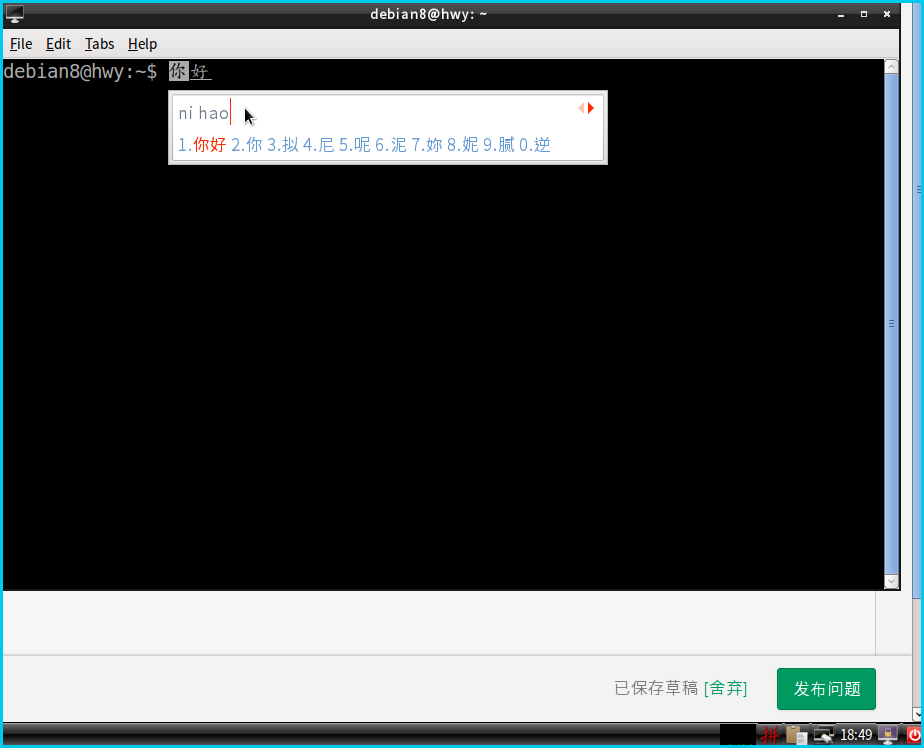Pick candidate 9 腻
Screen dimensions: 924x748
click(x=499, y=144)
